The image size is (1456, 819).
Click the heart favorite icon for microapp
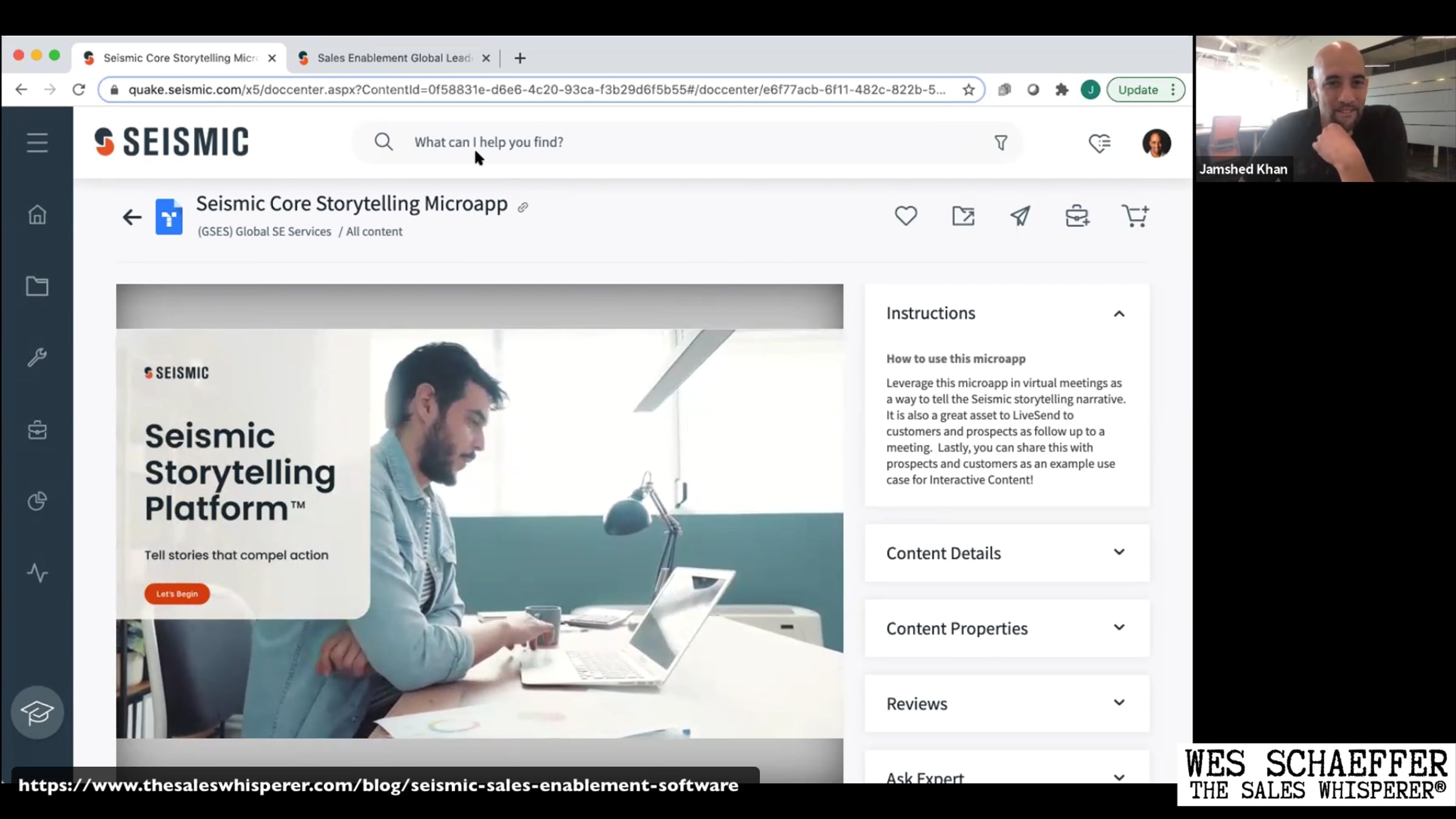[x=906, y=216]
